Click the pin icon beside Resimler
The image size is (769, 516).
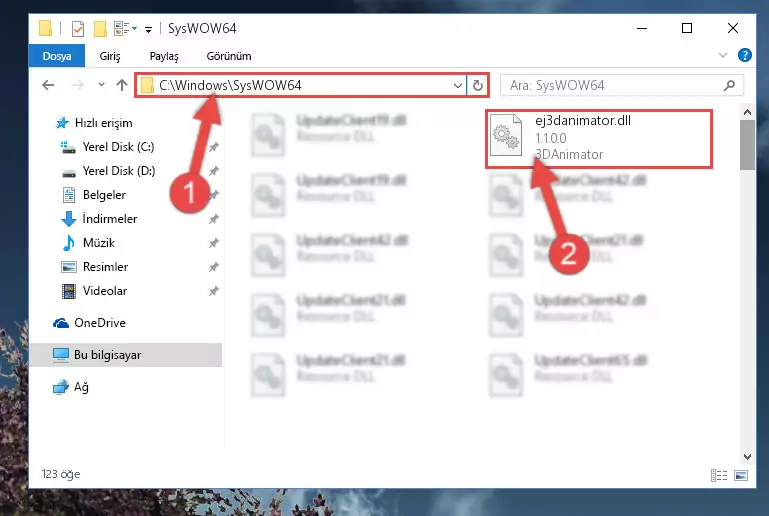[214, 267]
